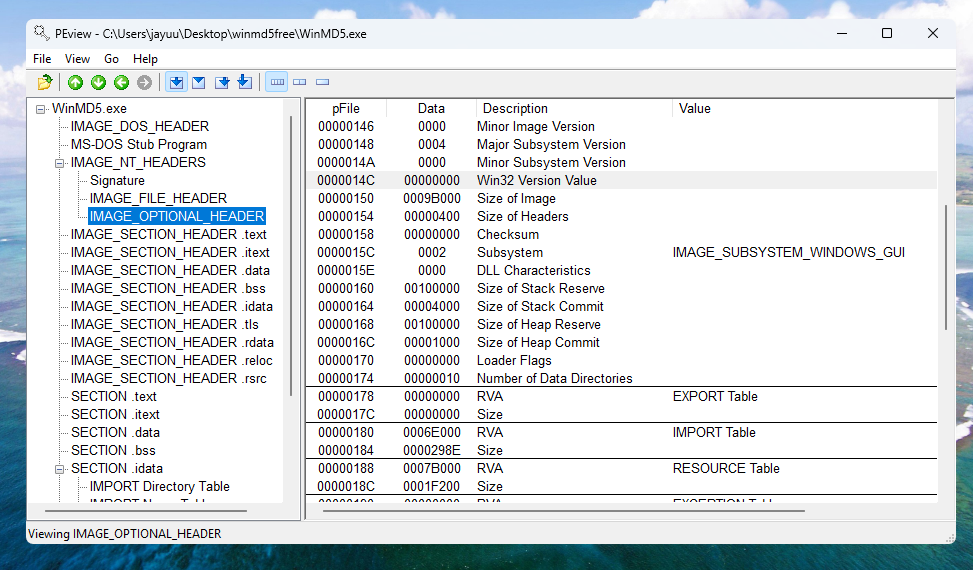
Task: Click the Loader Flags row
Action: (621, 360)
